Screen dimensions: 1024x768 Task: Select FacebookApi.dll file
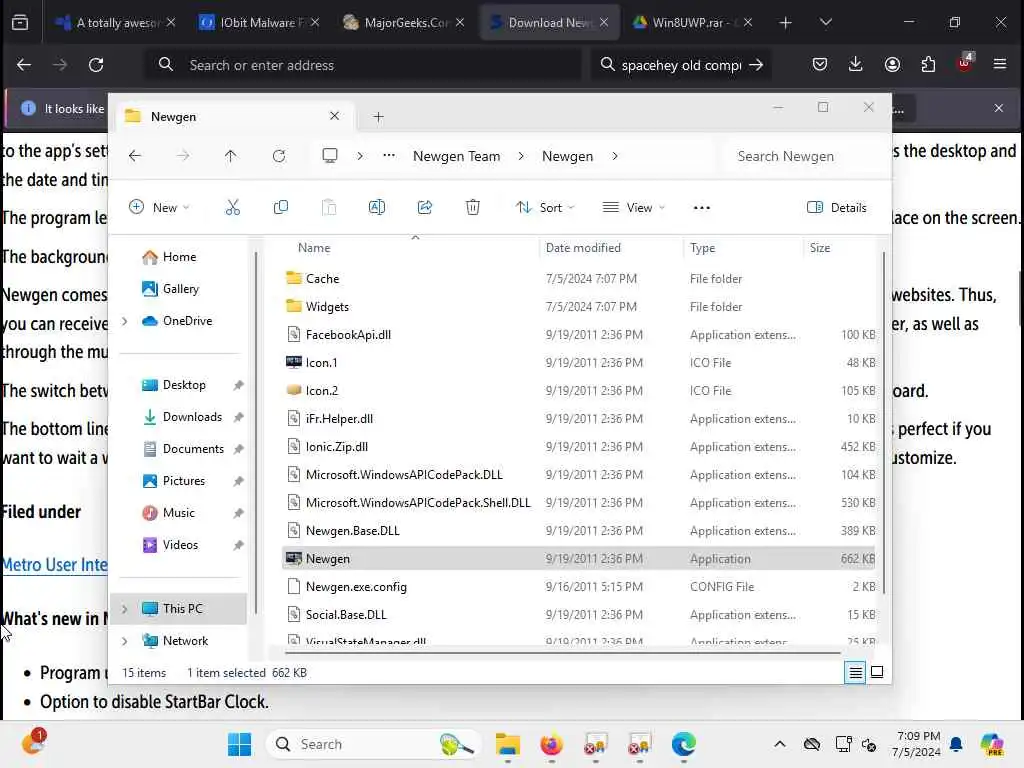579,335
